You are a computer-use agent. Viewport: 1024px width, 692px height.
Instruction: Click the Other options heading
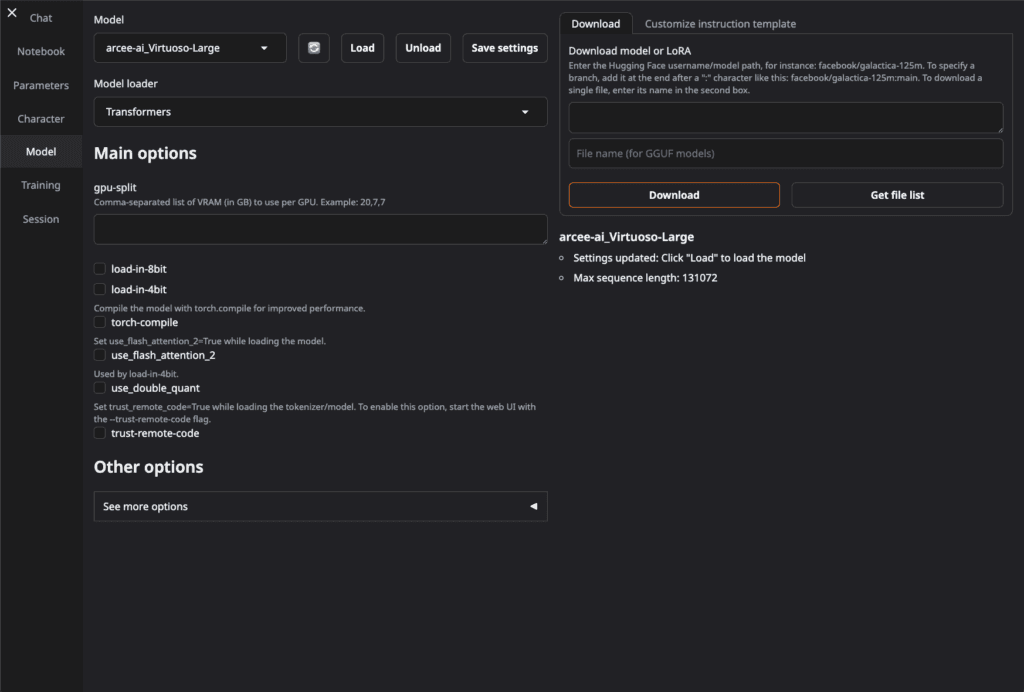(148, 467)
